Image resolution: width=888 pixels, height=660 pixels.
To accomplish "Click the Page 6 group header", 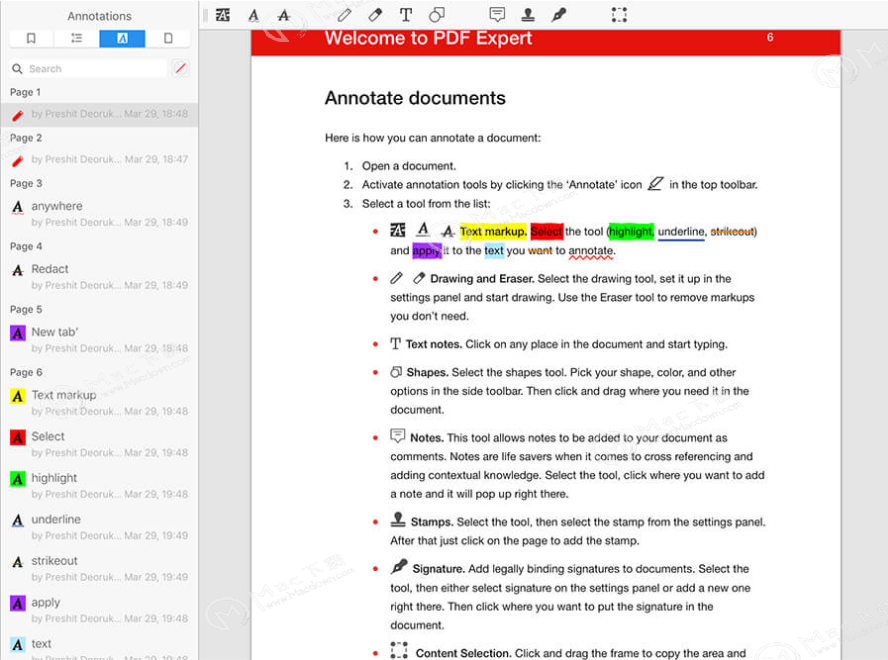I will click(x=26, y=372).
